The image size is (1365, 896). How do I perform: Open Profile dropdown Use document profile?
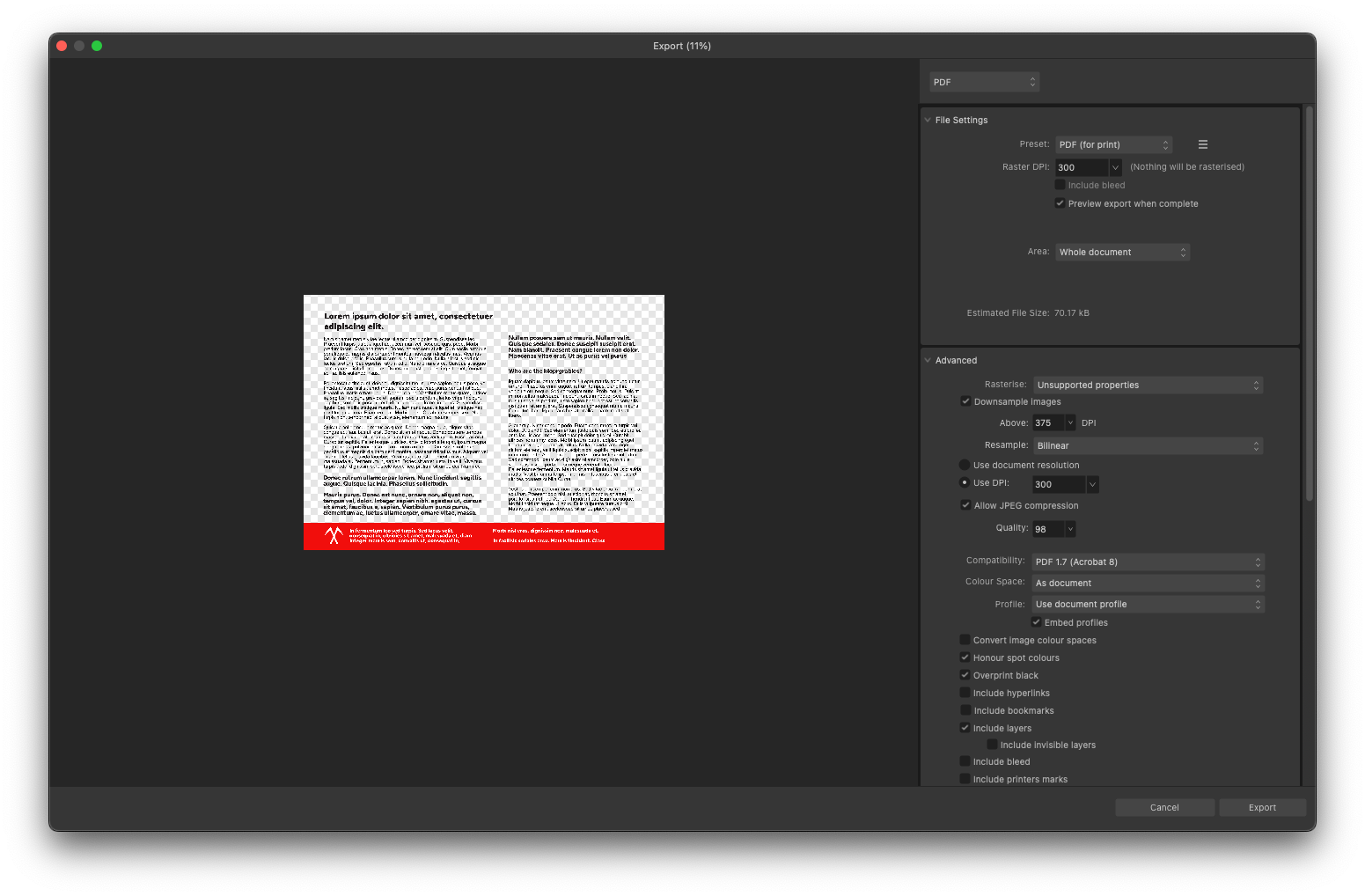pos(1149,604)
